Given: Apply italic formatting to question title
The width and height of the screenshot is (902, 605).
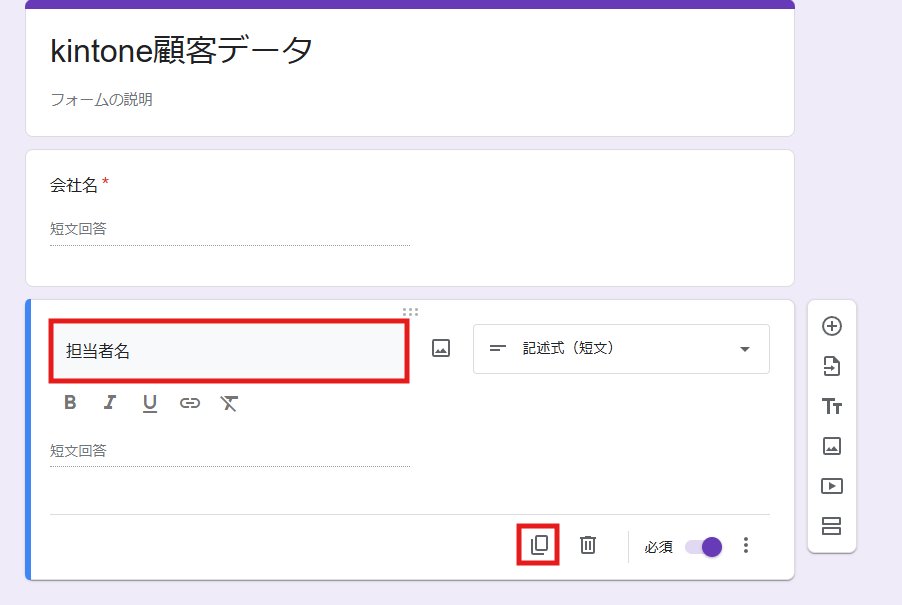Looking at the screenshot, I should pos(110,403).
